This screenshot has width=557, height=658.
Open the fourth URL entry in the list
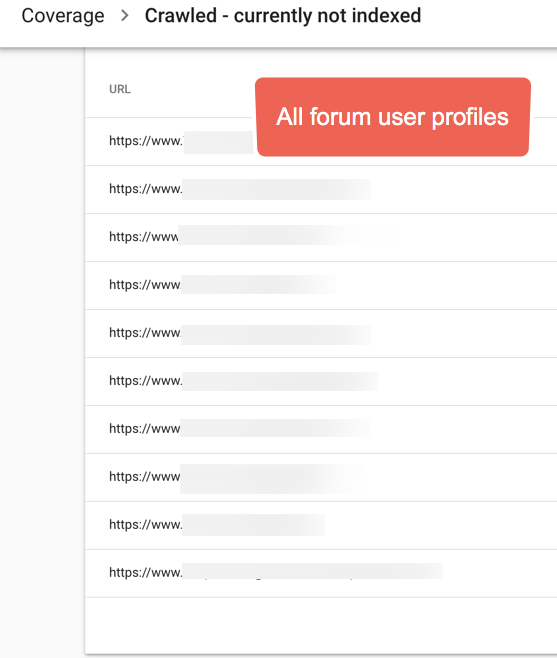click(x=321, y=285)
